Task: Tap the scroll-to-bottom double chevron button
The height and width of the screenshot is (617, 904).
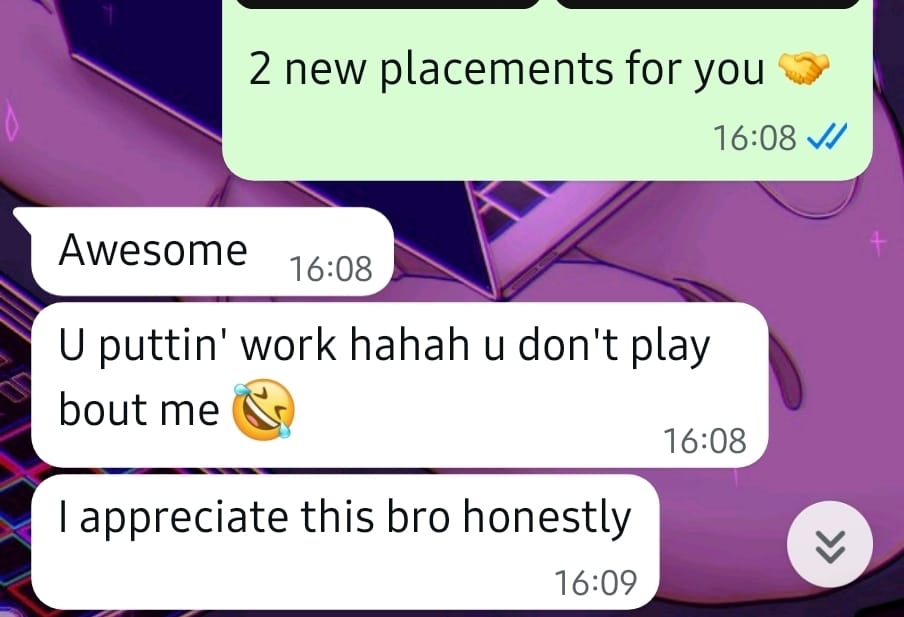Action: (830, 544)
